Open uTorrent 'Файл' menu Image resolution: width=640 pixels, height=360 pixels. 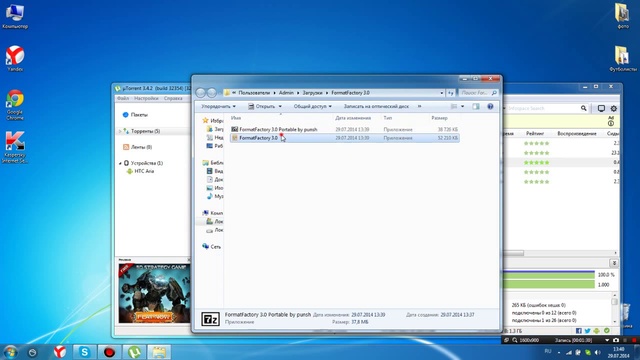[x=123, y=98]
